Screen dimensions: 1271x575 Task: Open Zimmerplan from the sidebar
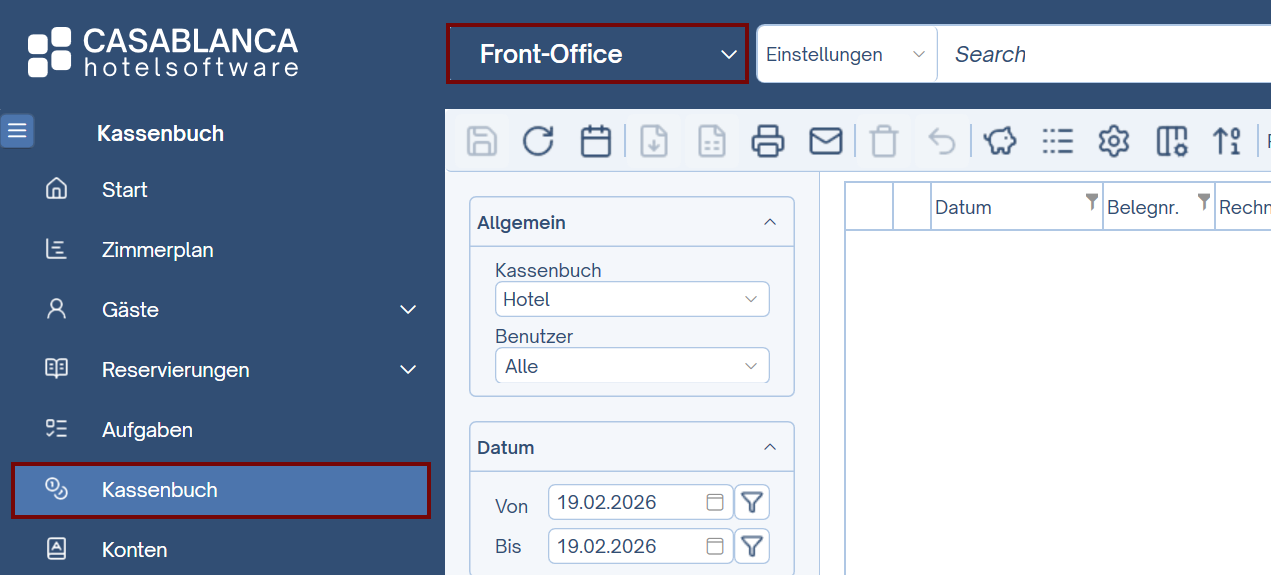(158, 250)
